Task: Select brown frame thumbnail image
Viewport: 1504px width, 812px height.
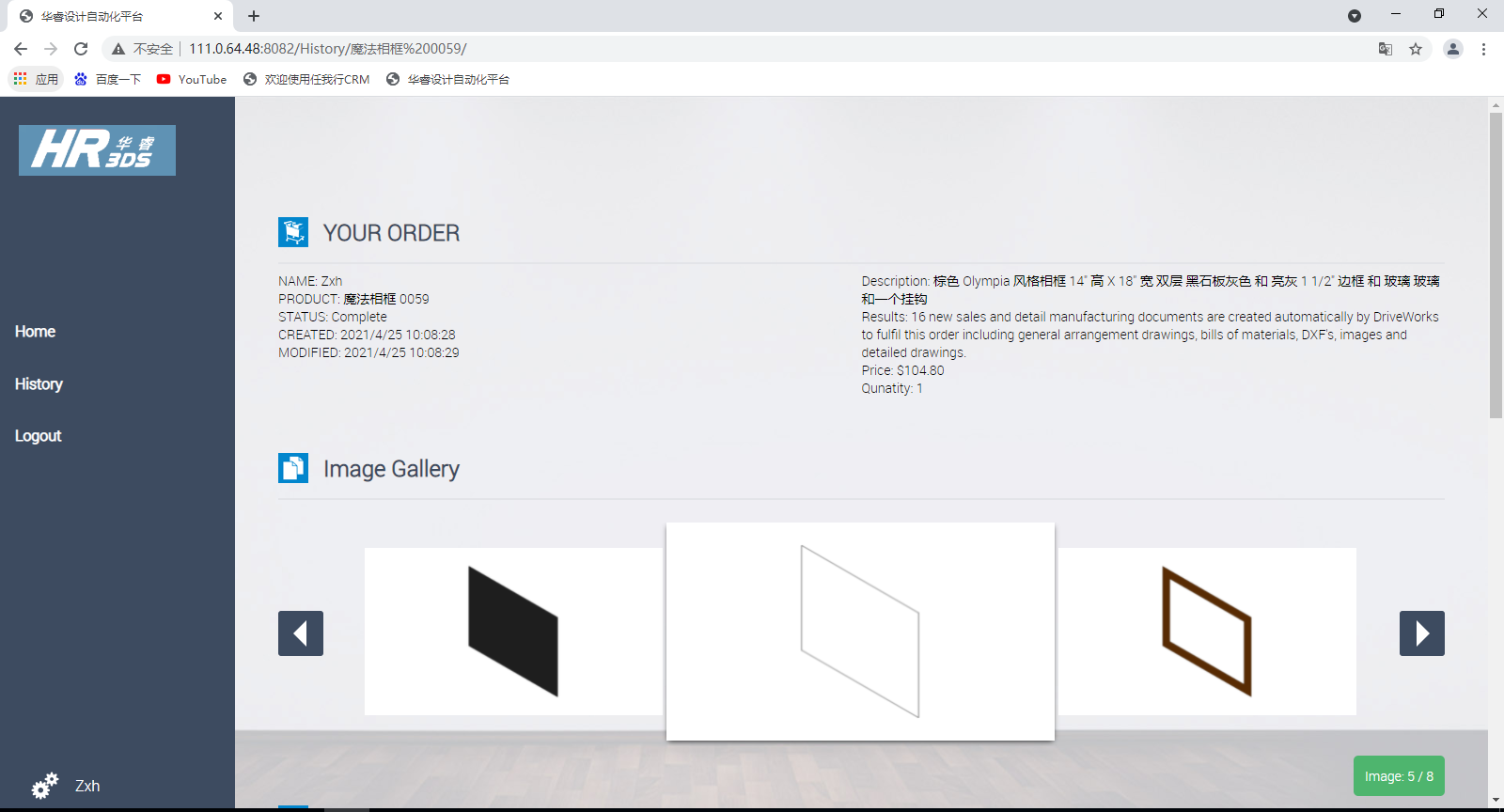Action: pos(1207,632)
